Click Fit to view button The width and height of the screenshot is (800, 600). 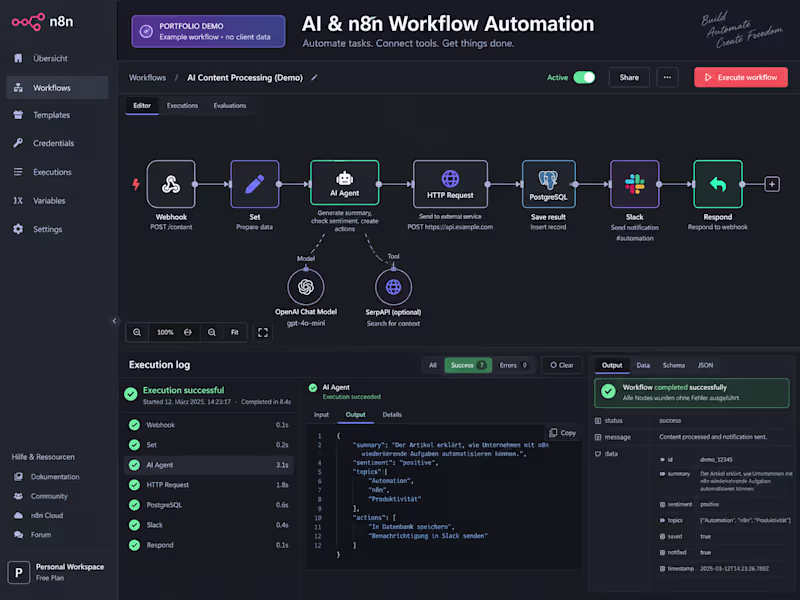point(235,332)
